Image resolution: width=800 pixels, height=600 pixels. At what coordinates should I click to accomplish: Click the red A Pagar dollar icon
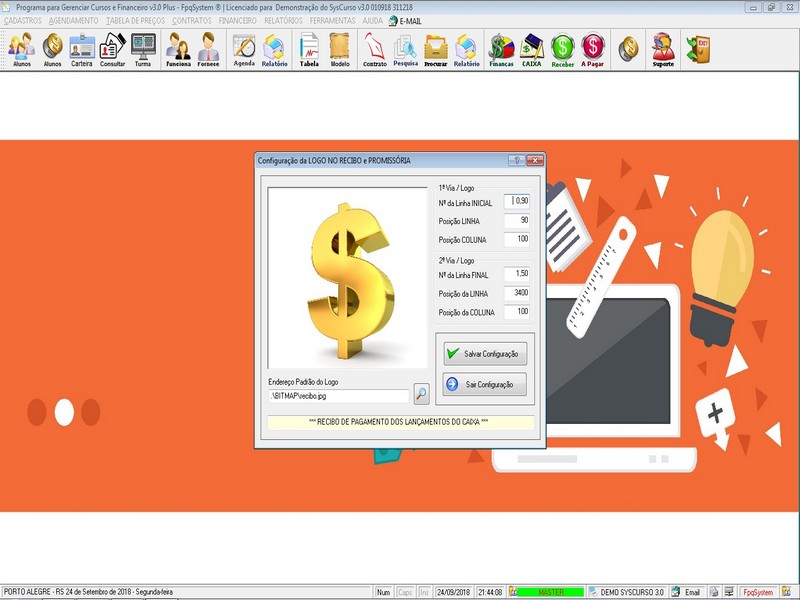[x=592, y=49]
